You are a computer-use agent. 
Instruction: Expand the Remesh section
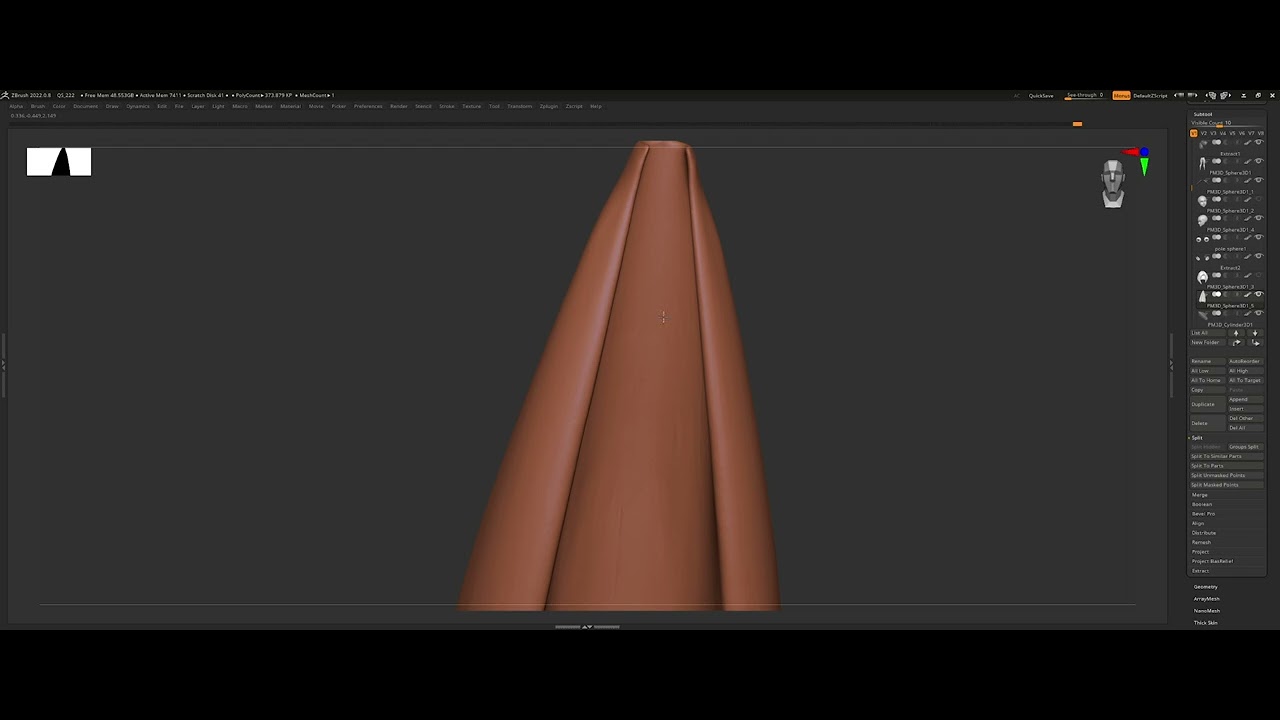(1201, 542)
